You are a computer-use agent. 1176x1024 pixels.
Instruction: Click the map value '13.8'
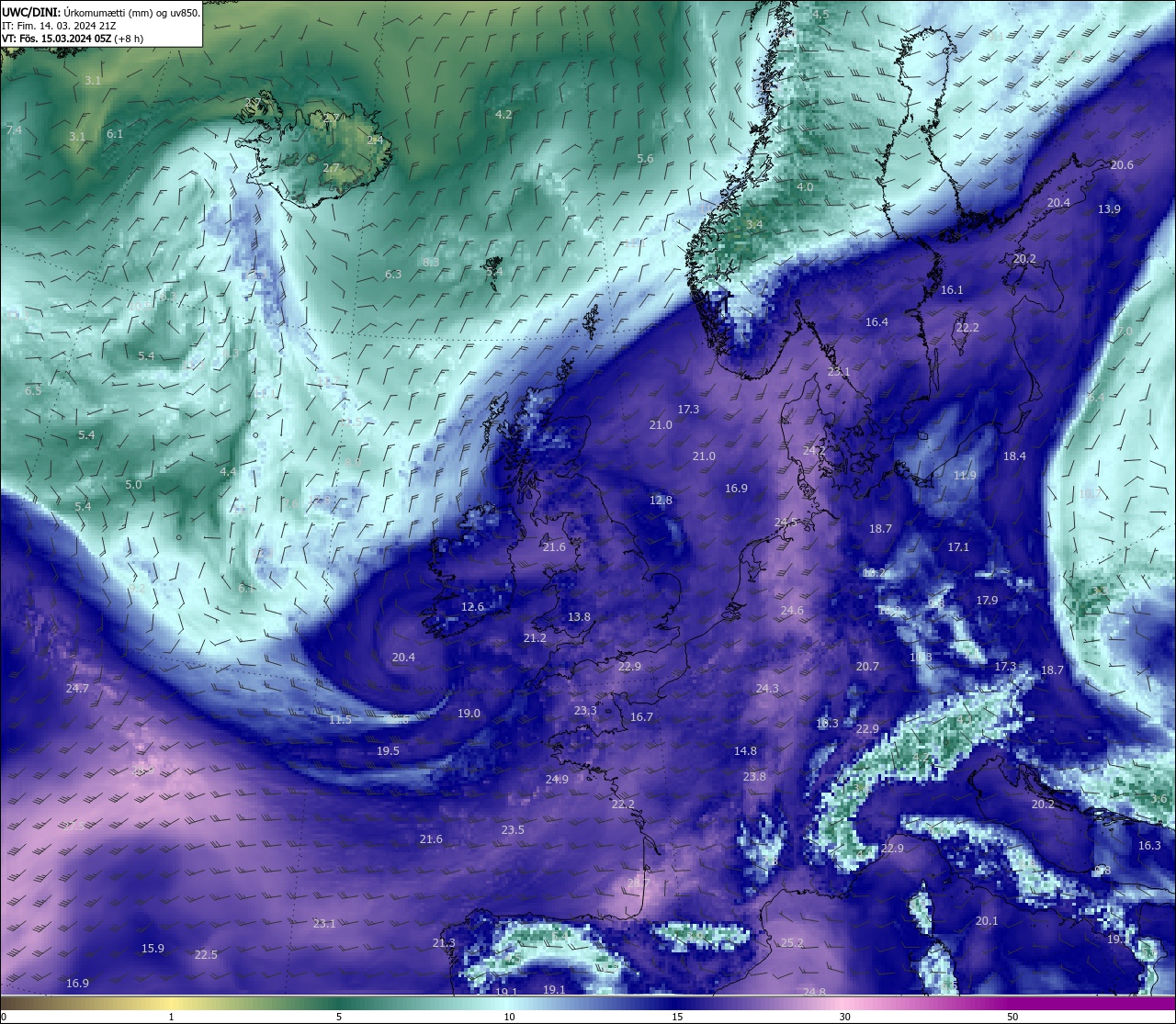point(579,616)
